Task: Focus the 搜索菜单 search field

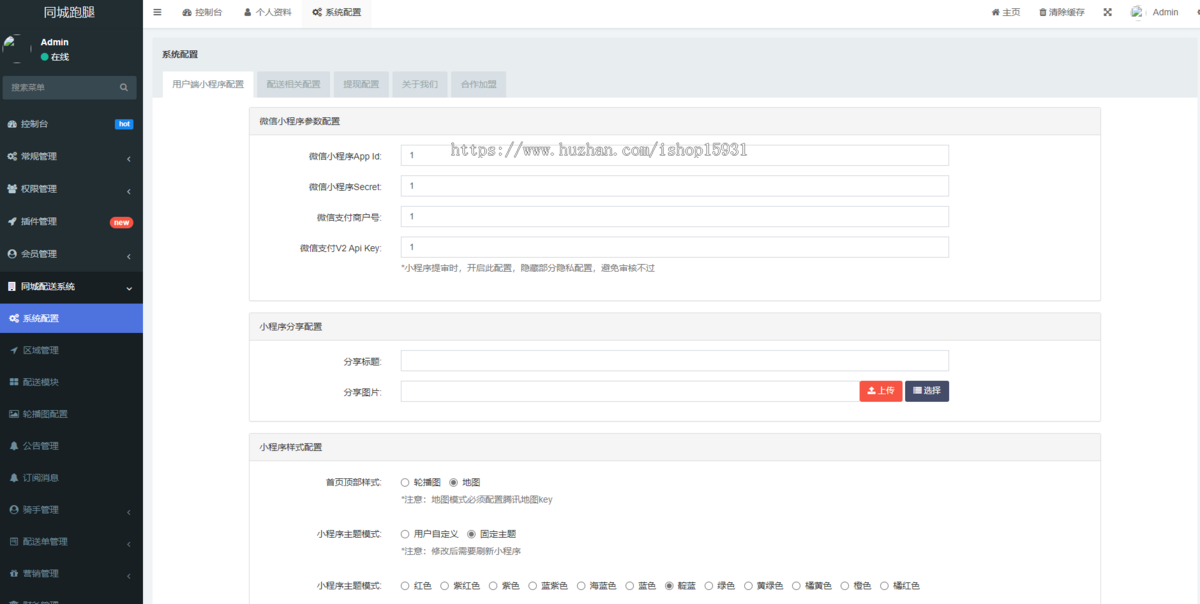Action: coord(62,88)
